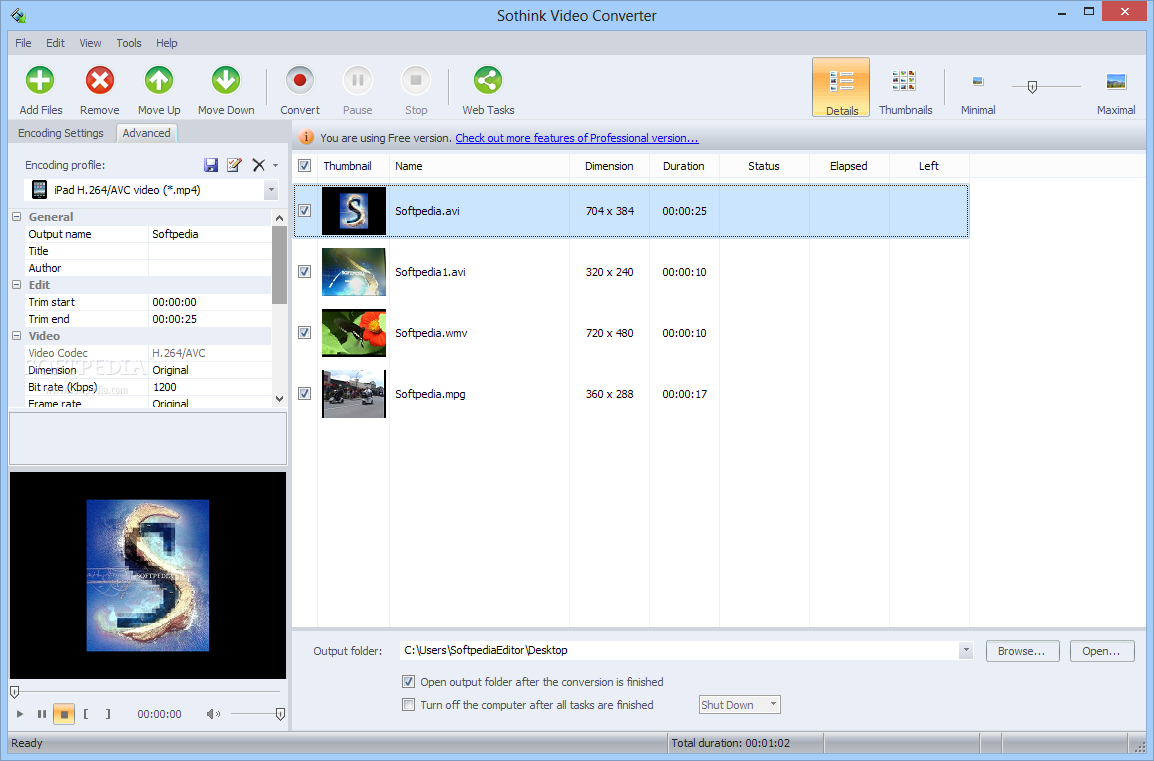This screenshot has width=1154, height=761.
Task: Uncheck the Softpedia.avi checkbox
Action: click(x=305, y=210)
